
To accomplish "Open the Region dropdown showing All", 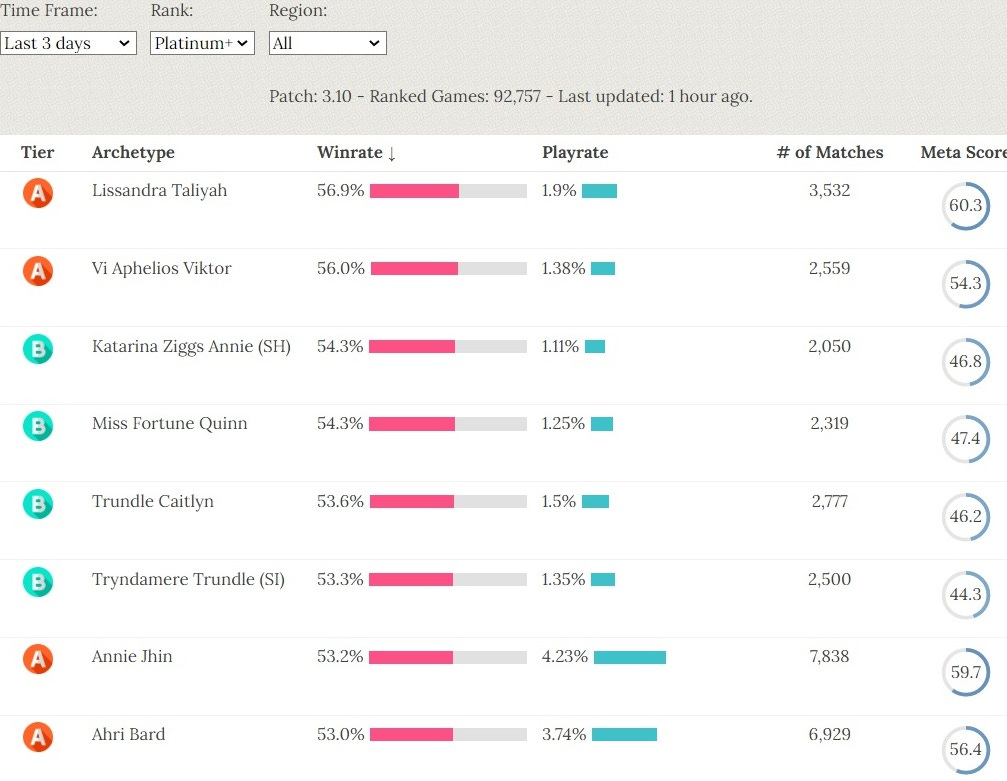I will coord(328,43).
